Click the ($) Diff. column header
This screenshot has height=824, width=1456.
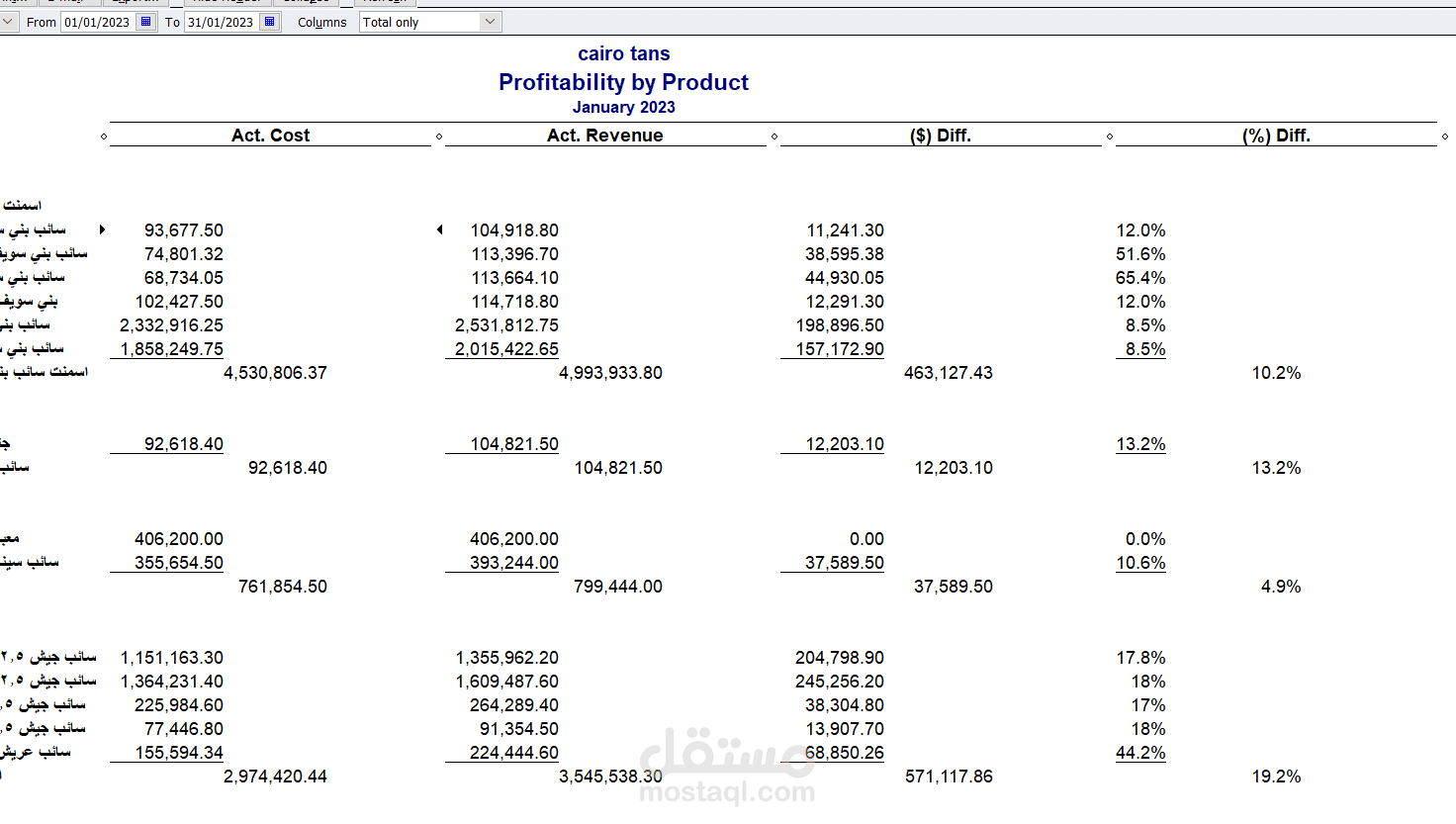941,136
